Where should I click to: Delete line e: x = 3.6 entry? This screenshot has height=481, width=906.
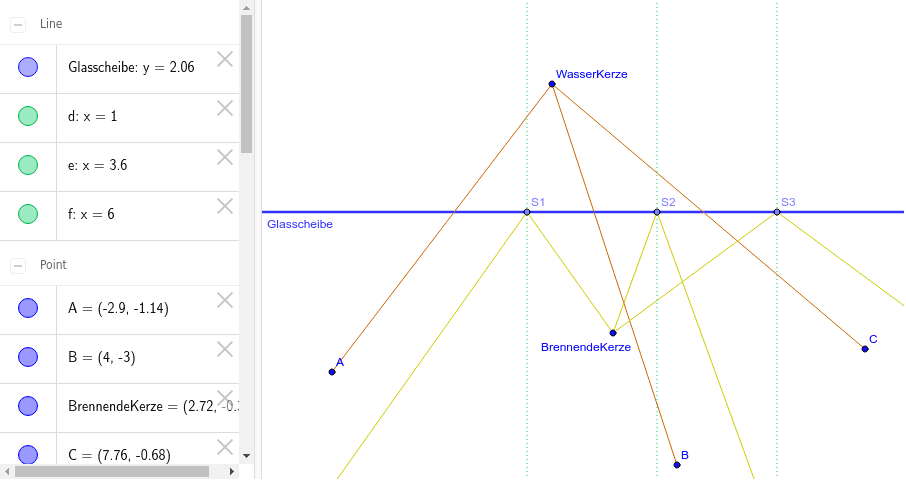coord(225,157)
